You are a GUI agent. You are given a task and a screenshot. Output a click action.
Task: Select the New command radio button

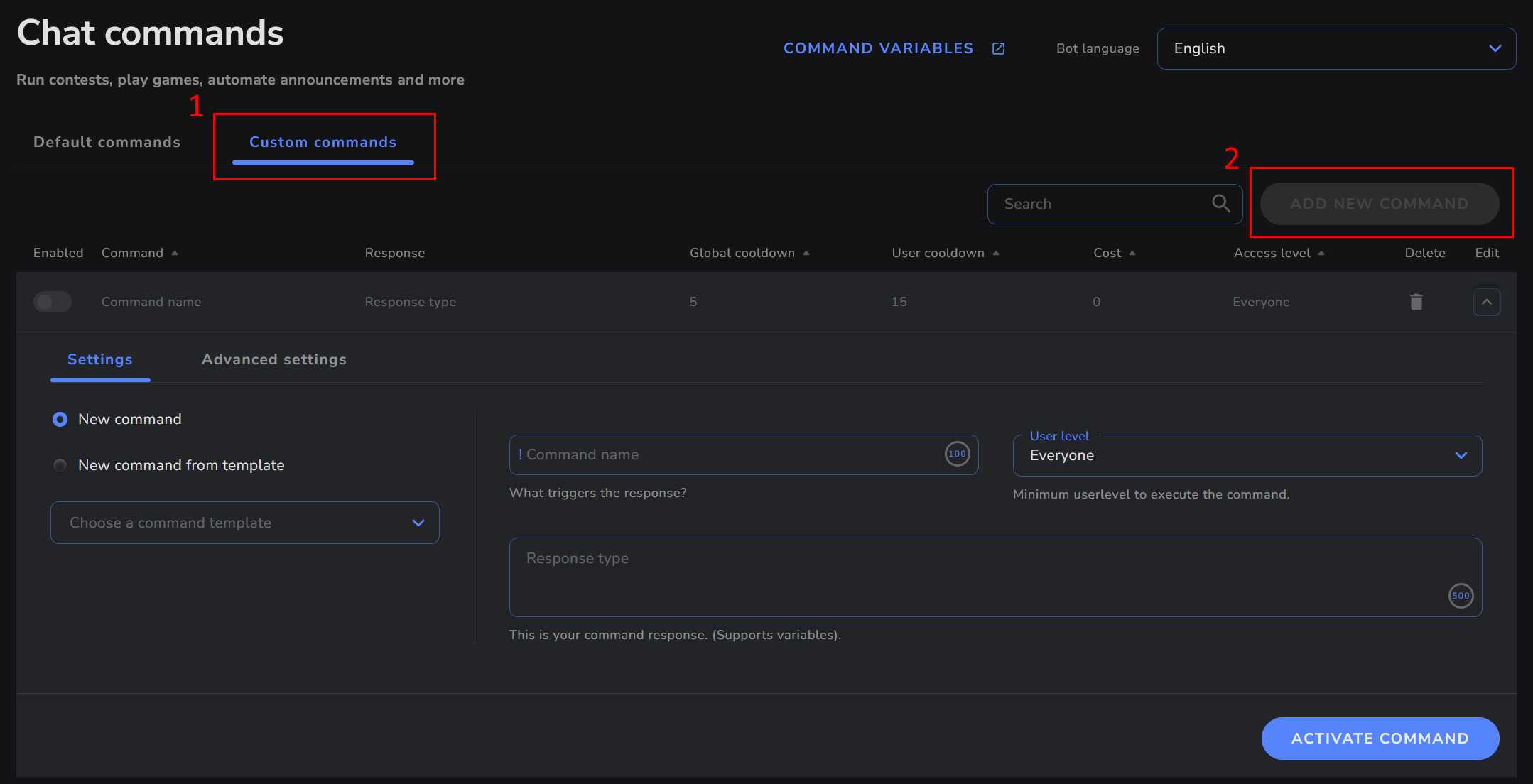pyautogui.click(x=60, y=419)
